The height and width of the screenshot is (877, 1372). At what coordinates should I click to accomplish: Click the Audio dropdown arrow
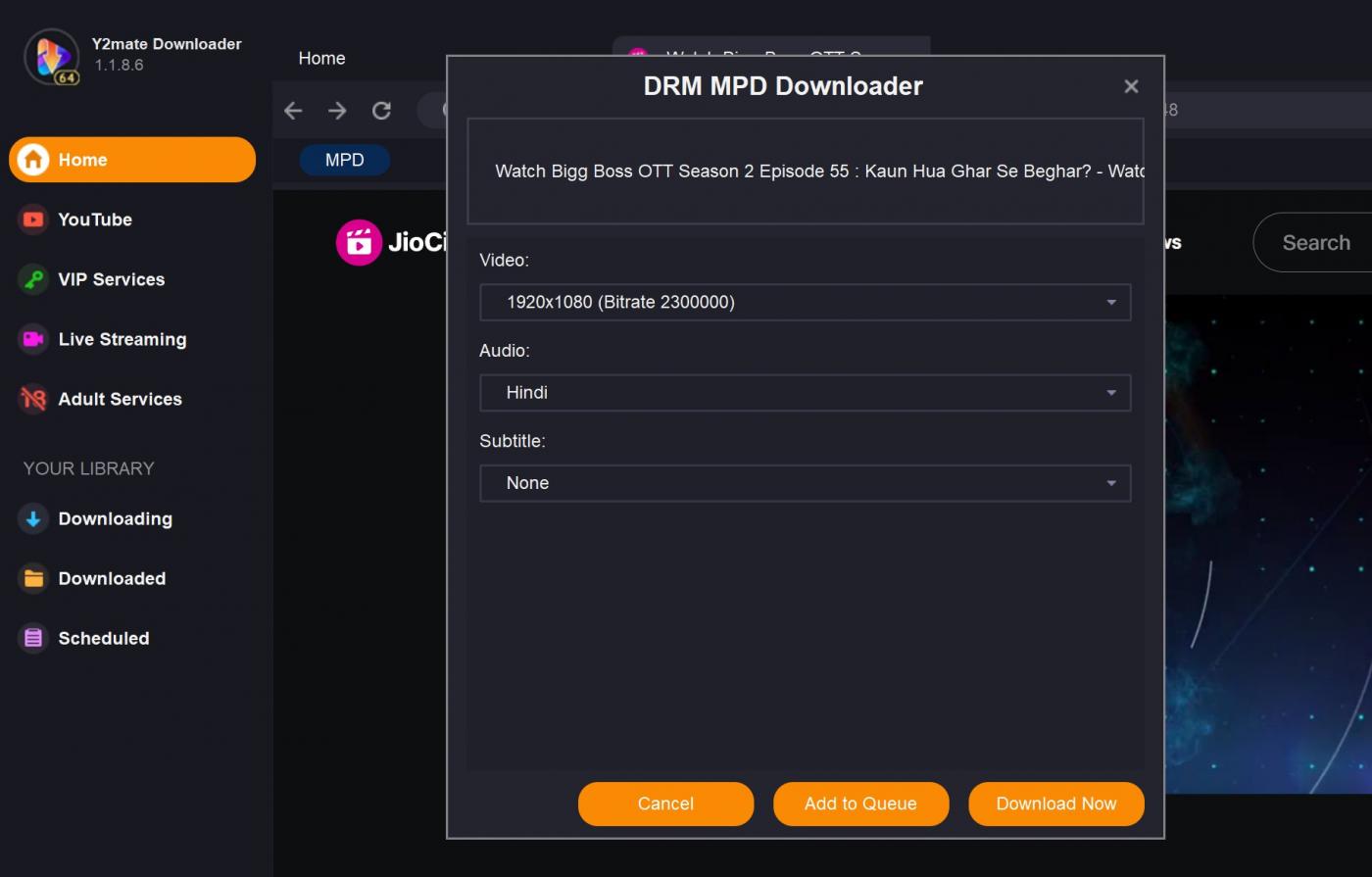coord(1111,393)
